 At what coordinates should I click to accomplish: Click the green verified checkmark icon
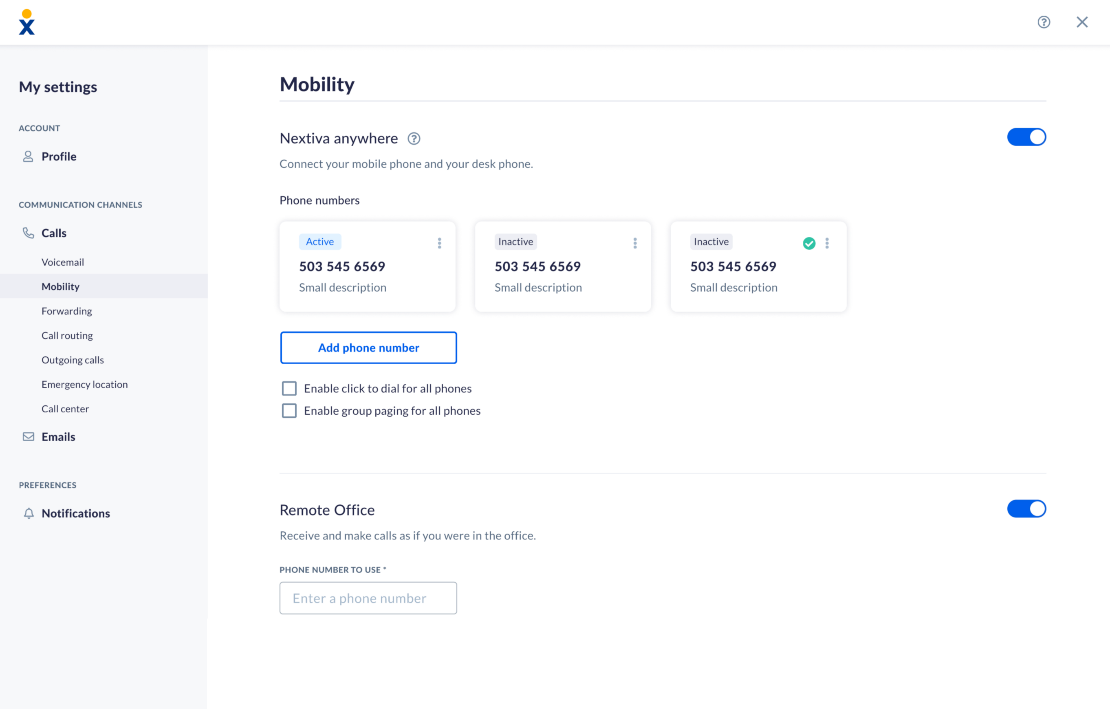point(808,243)
